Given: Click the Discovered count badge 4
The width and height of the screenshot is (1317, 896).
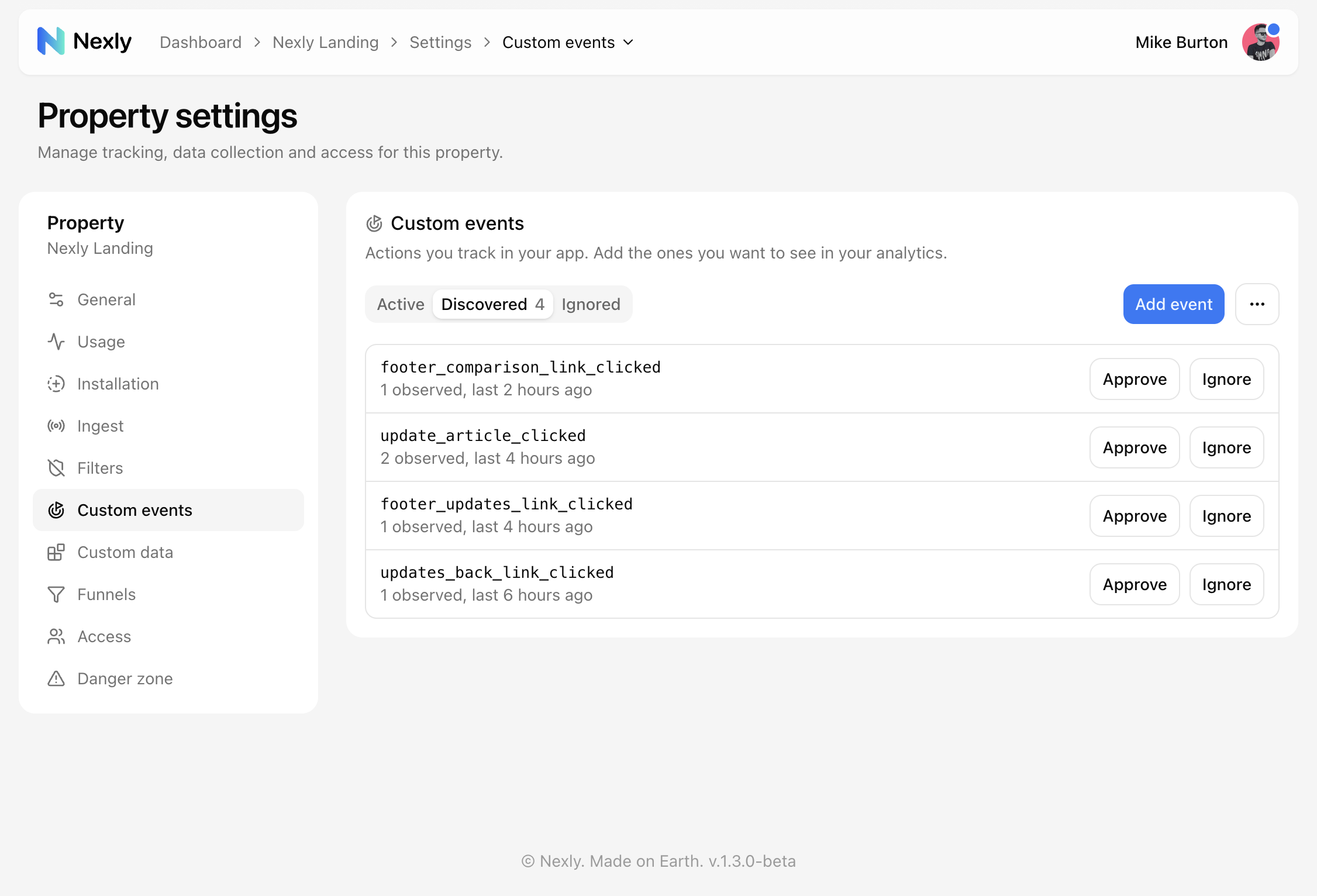Looking at the screenshot, I should point(539,304).
